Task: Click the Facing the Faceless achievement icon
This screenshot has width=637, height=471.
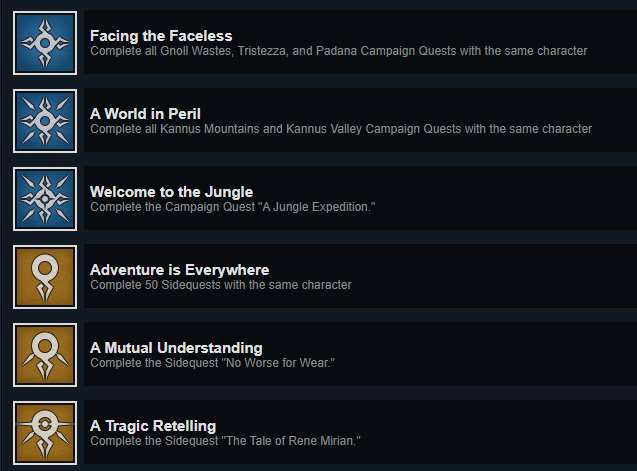Action: (45, 43)
